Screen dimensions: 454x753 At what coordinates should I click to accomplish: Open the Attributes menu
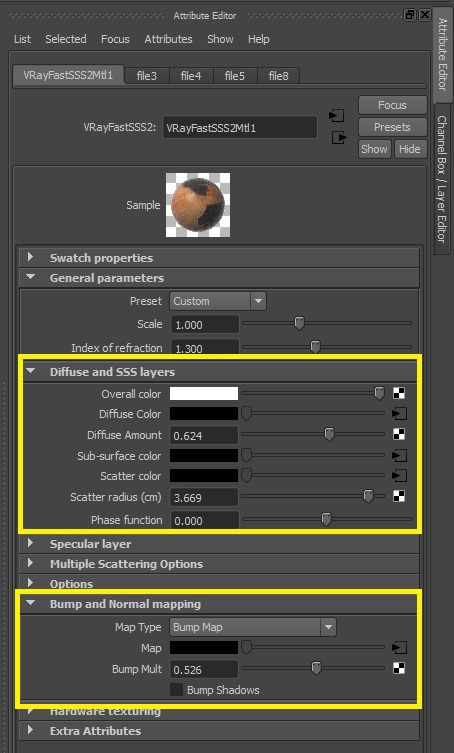point(168,39)
